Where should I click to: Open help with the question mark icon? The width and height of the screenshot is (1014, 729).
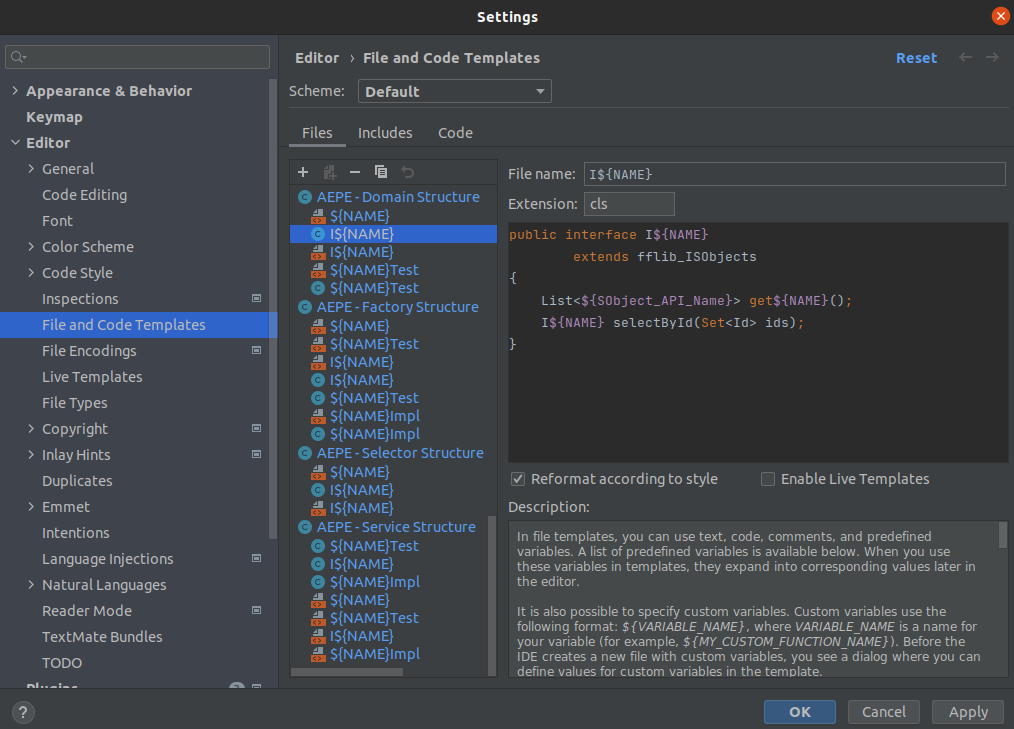(x=23, y=712)
